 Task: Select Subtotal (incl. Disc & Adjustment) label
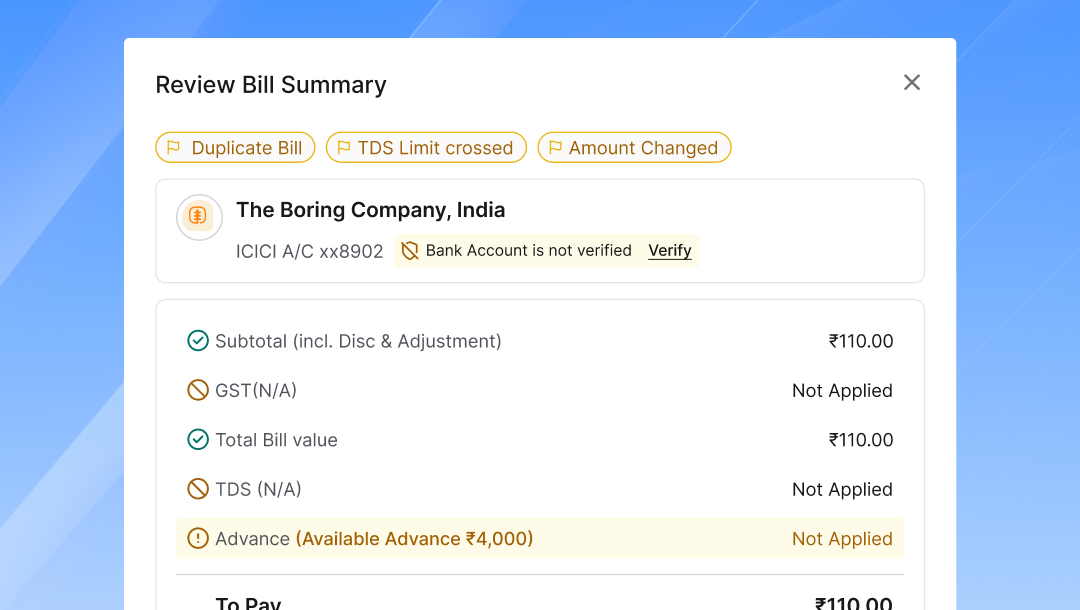click(358, 341)
